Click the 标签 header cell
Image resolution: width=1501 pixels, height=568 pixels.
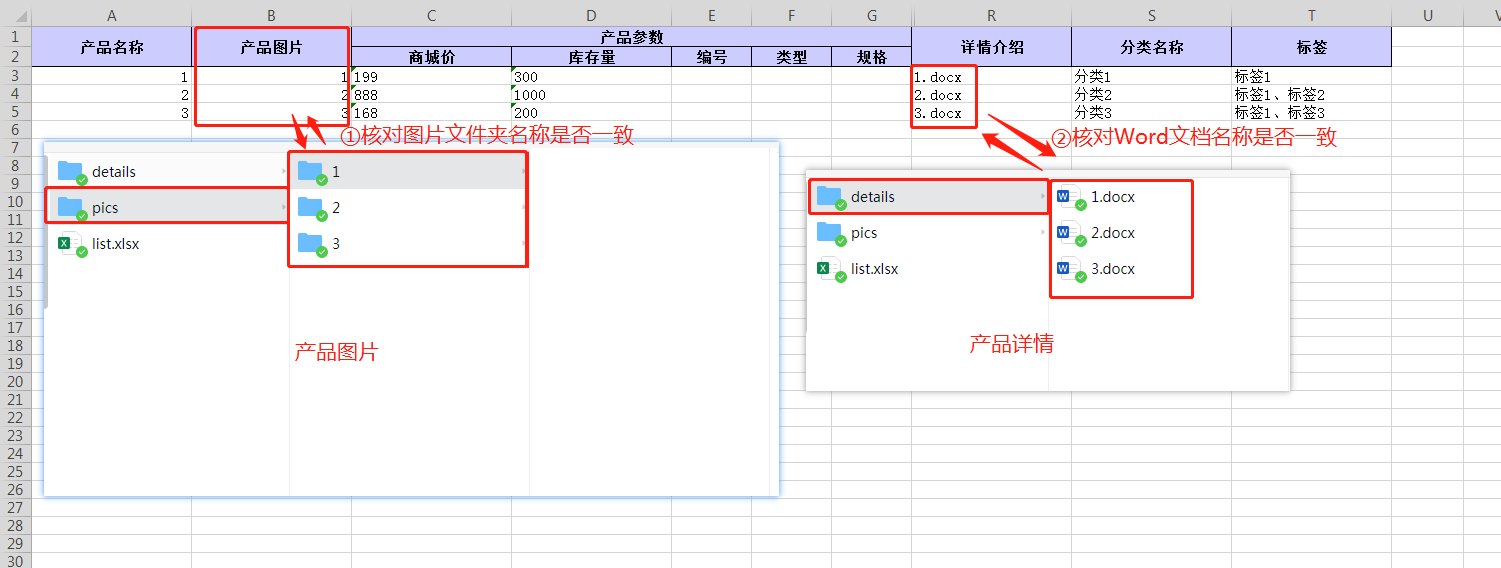click(x=1311, y=46)
